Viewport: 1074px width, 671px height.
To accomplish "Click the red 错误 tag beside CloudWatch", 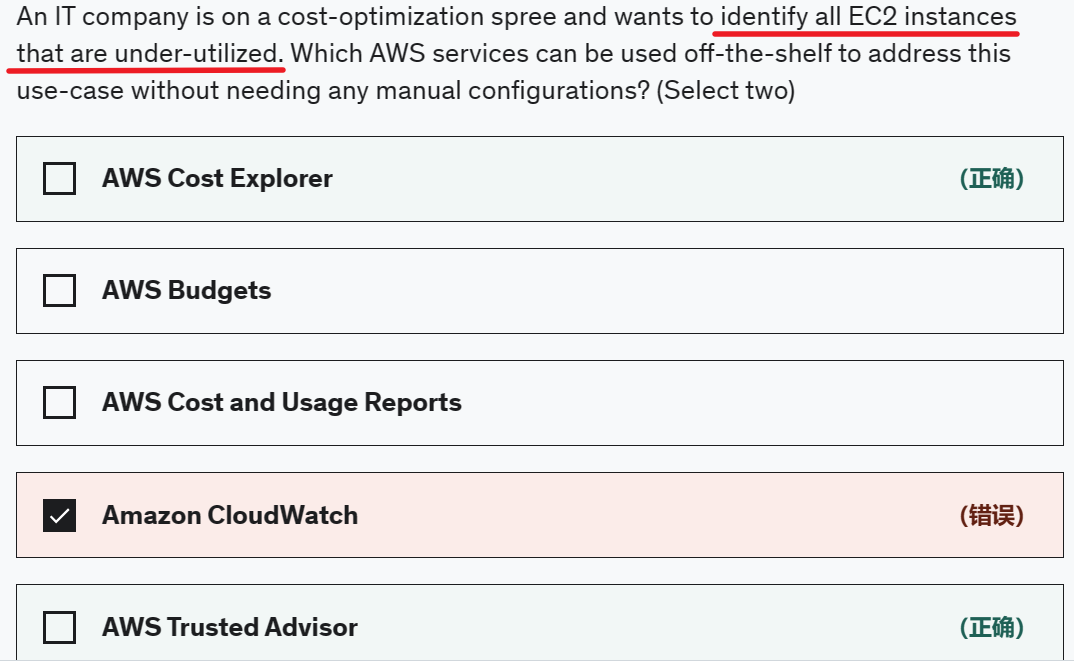I will 991,516.
